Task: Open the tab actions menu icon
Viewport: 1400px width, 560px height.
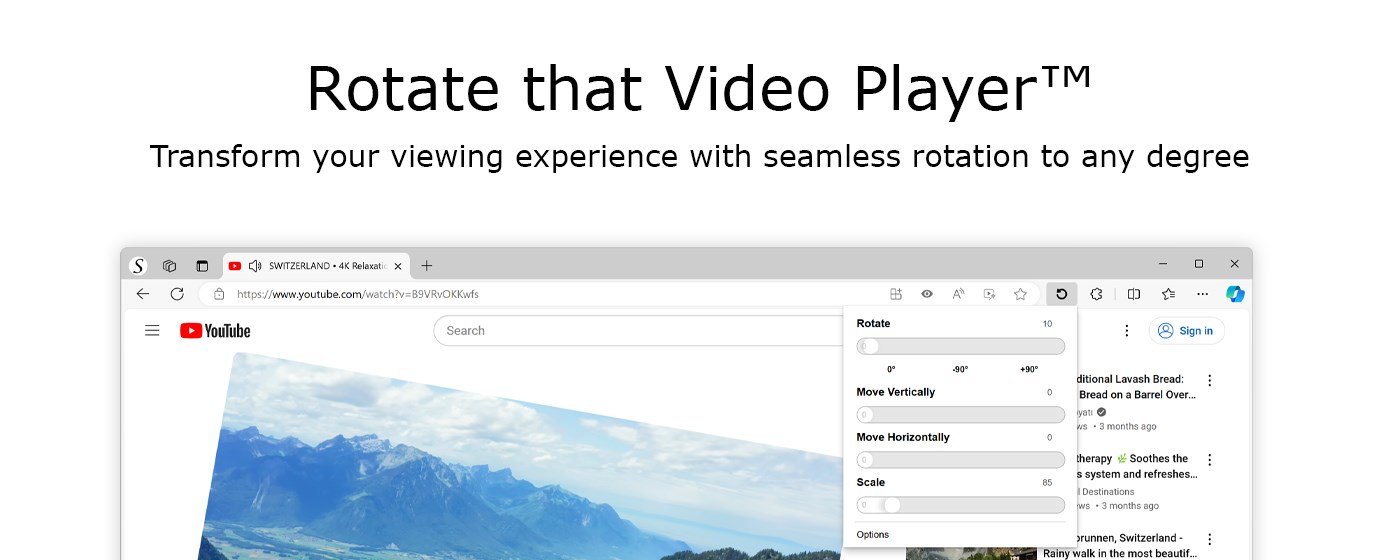Action: [x=202, y=266]
